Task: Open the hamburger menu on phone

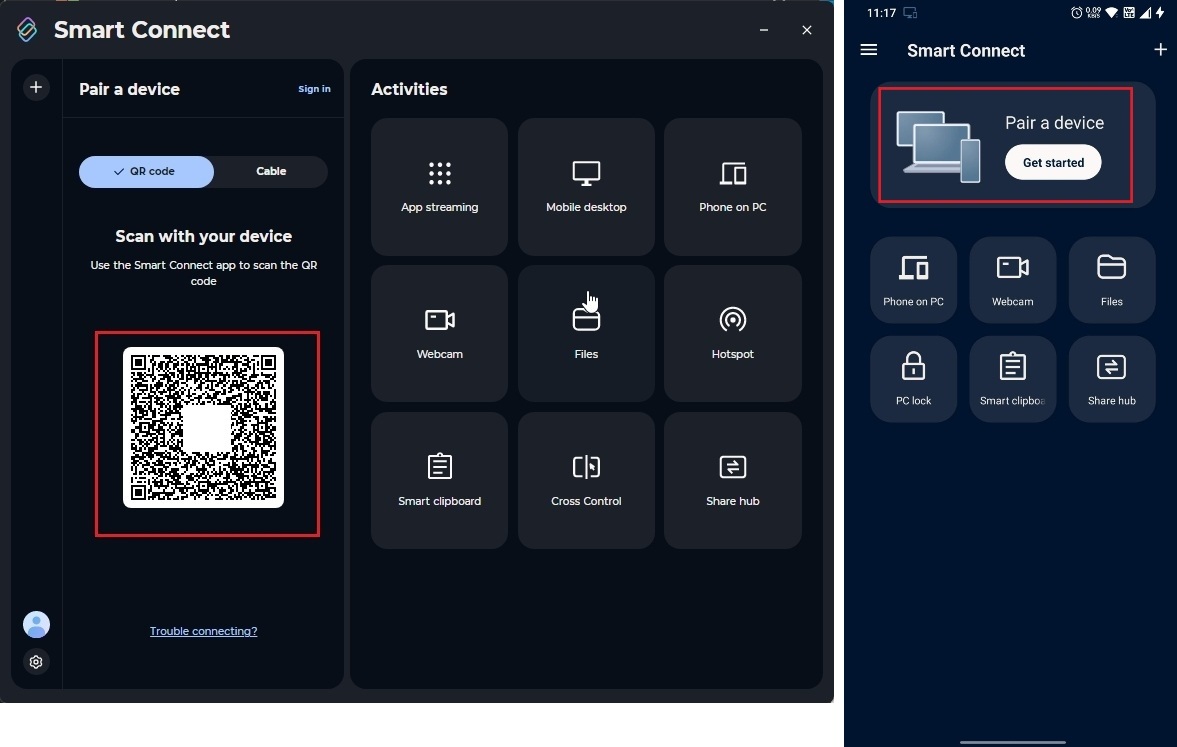Action: coord(869,50)
